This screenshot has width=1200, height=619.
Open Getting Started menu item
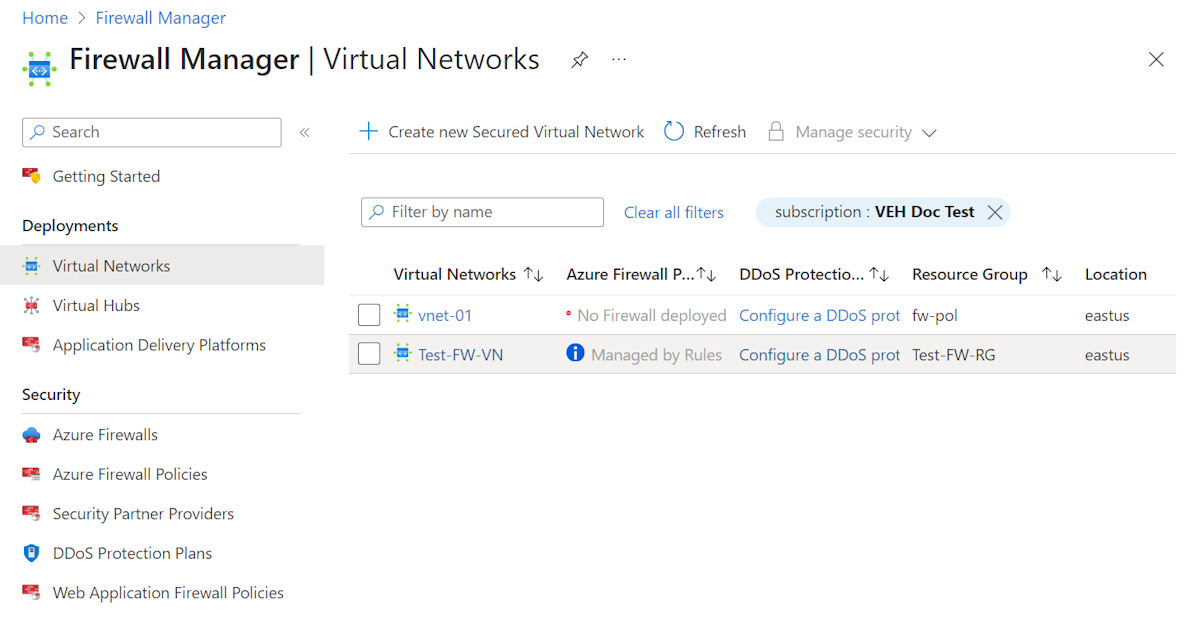point(106,176)
